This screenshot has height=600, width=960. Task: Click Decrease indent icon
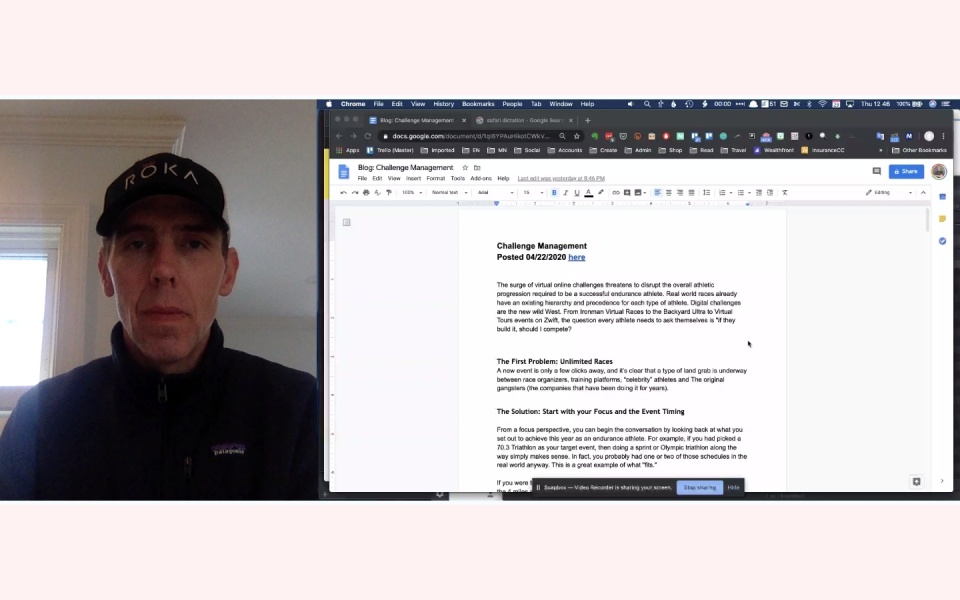tap(759, 193)
